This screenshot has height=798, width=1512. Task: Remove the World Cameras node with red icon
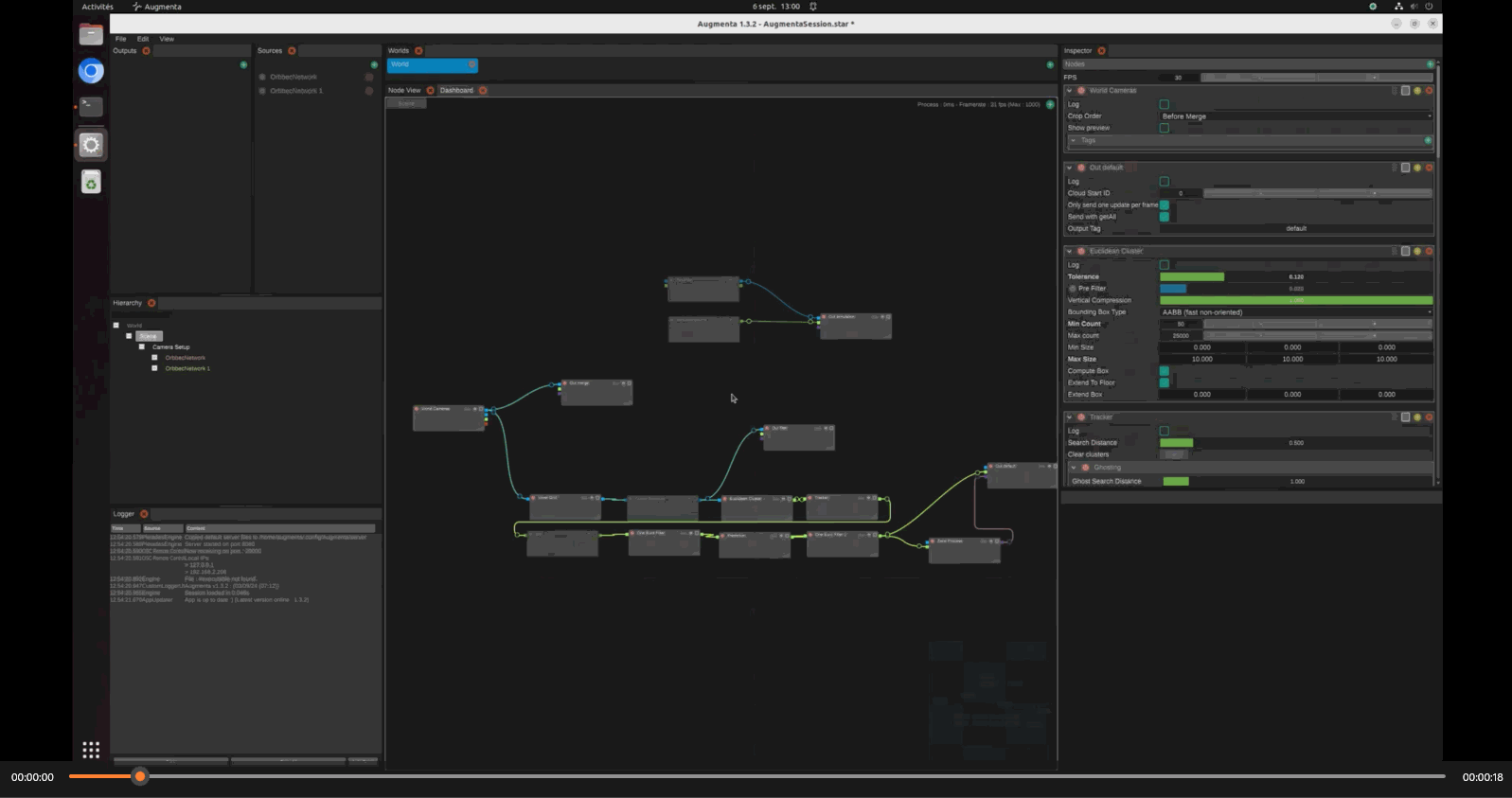1429,91
